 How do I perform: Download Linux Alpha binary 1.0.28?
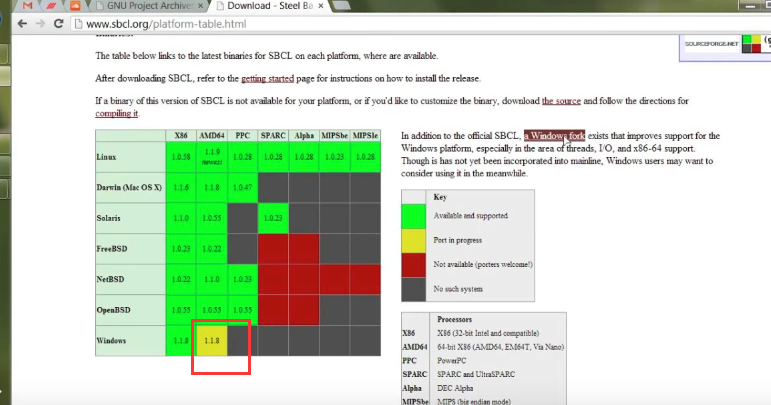[304, 157]
